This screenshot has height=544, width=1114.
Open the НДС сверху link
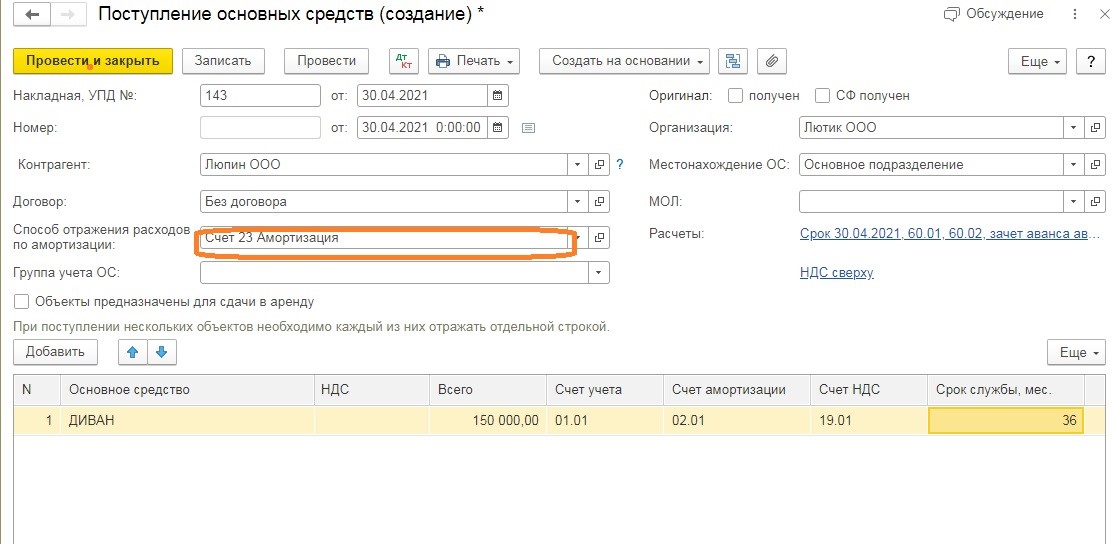pos(836,273)
